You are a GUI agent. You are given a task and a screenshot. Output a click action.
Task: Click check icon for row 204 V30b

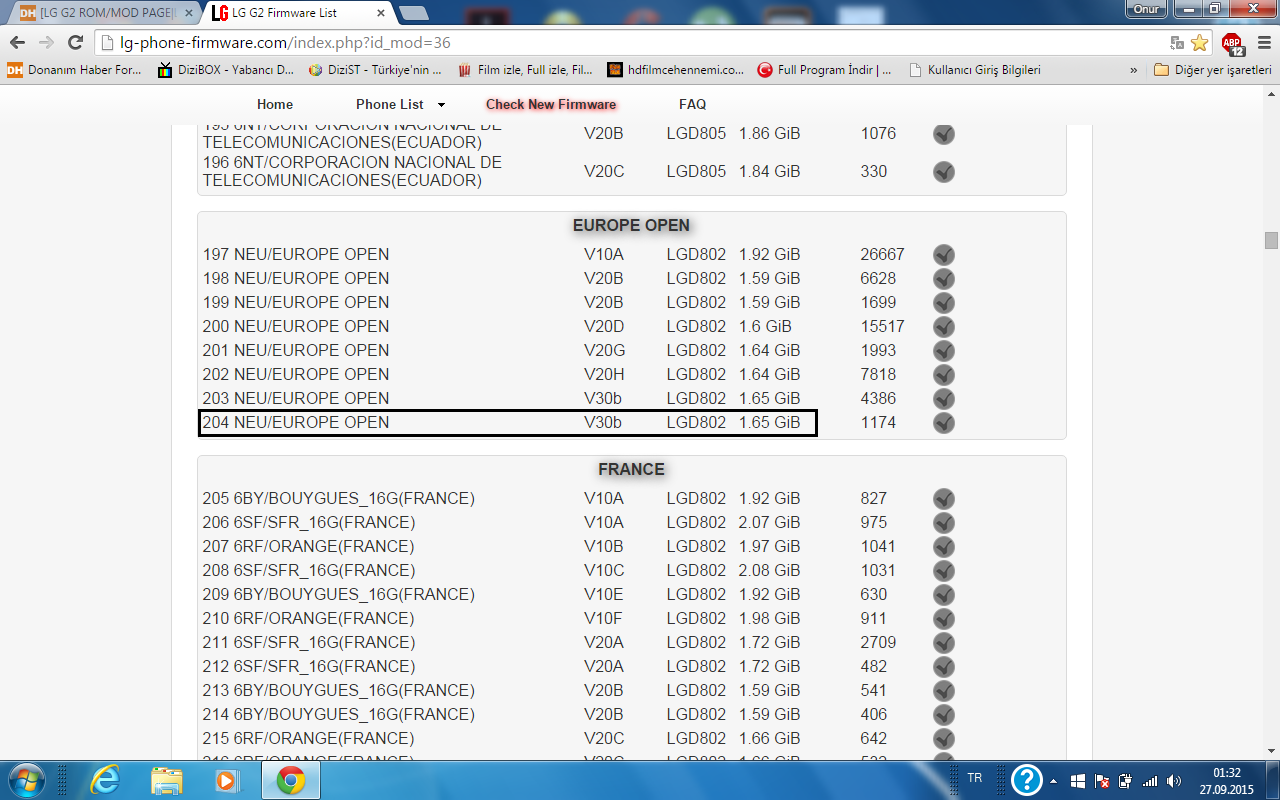tap(943, 423)
